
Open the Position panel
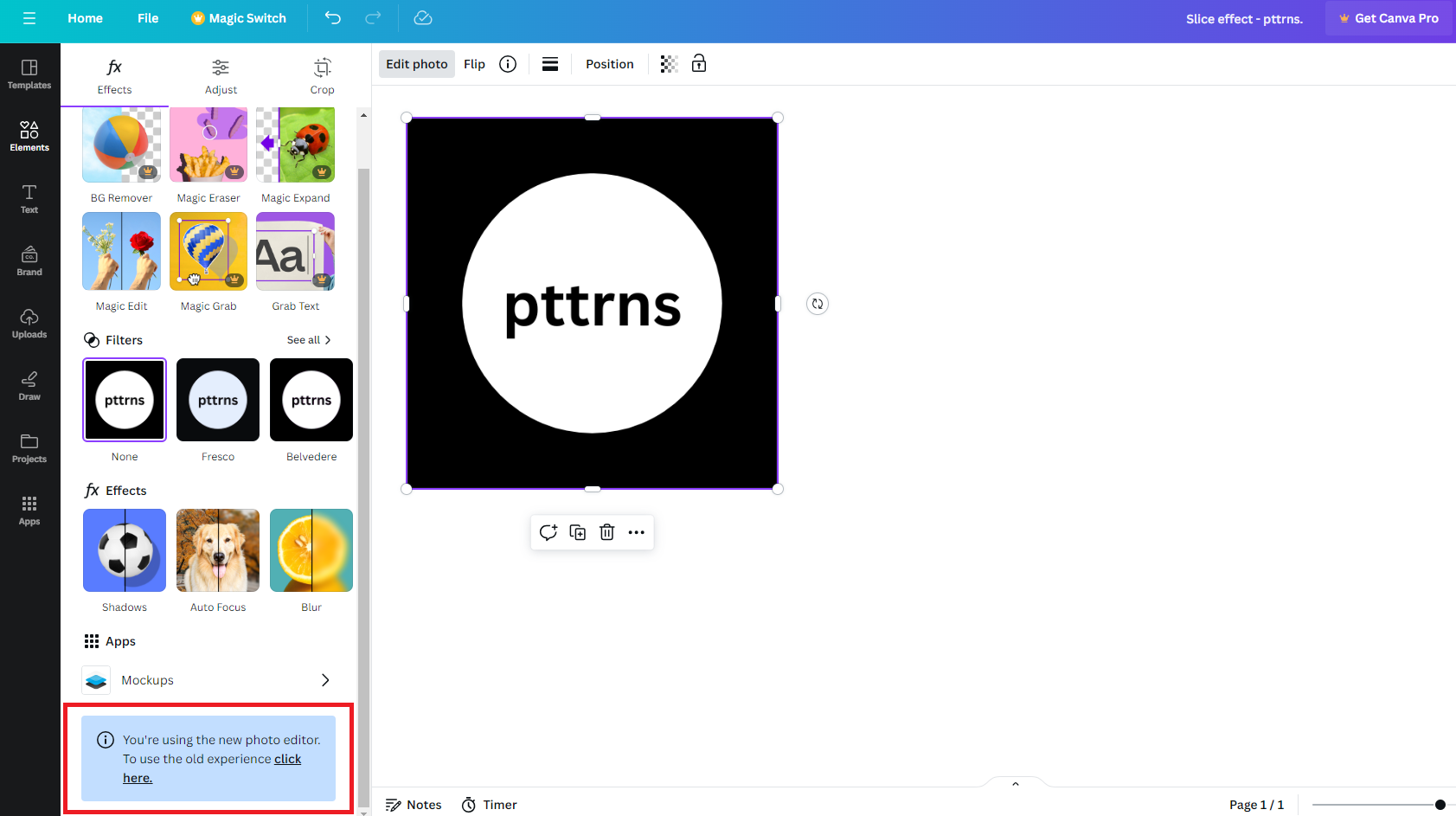pyautogui.click(x=610, y=64)
